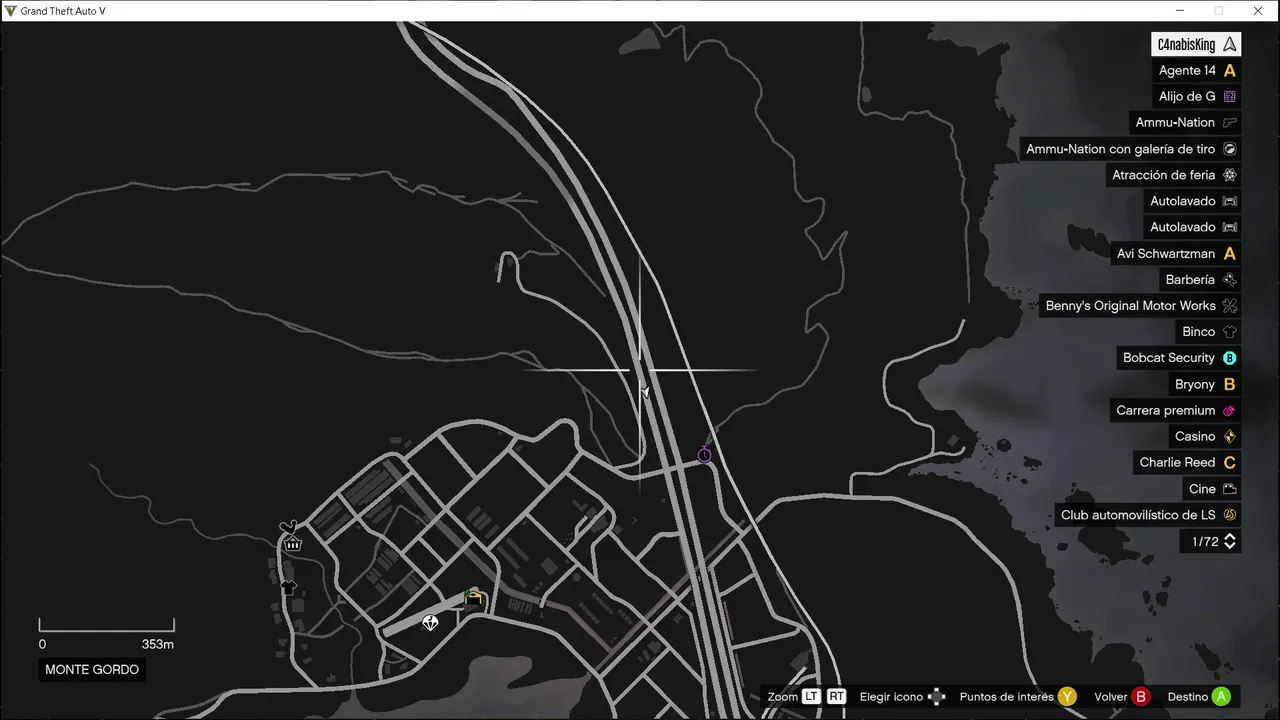Click the 353m map scale bar
Screen dimensions: 1280x720
click(x=107, y=625)
